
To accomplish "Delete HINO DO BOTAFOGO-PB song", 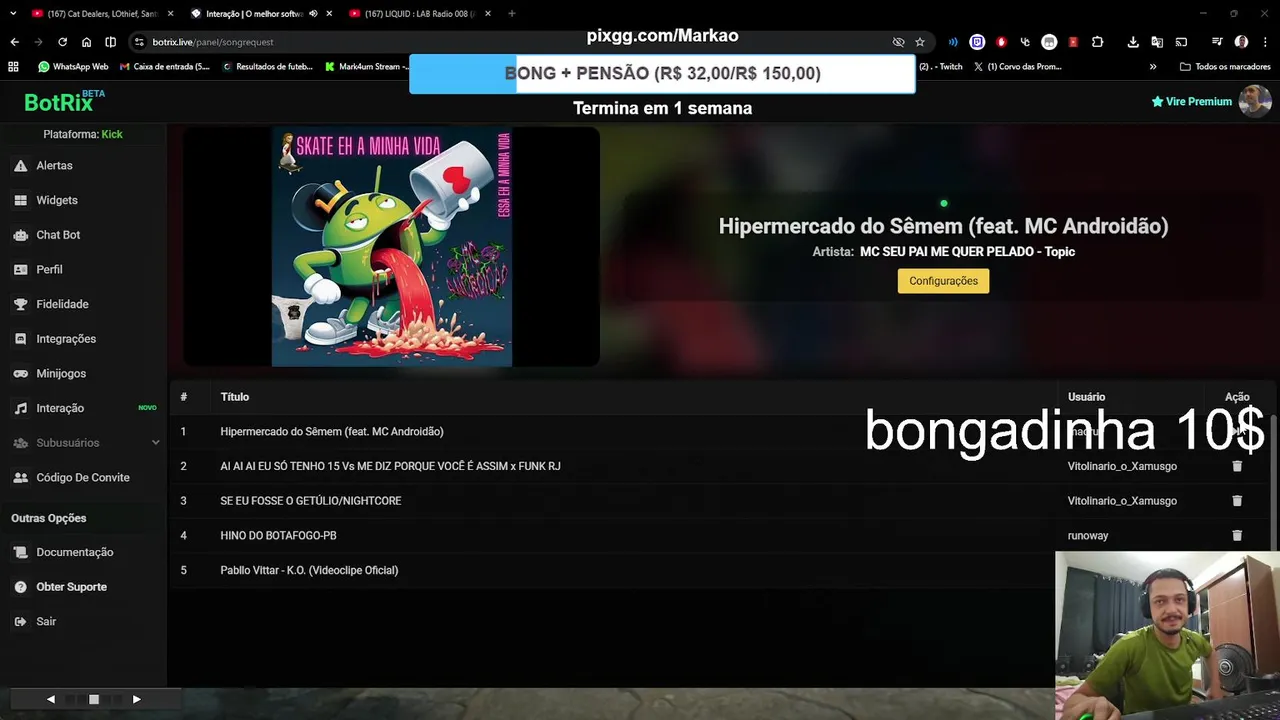I will click(1237, 535).
